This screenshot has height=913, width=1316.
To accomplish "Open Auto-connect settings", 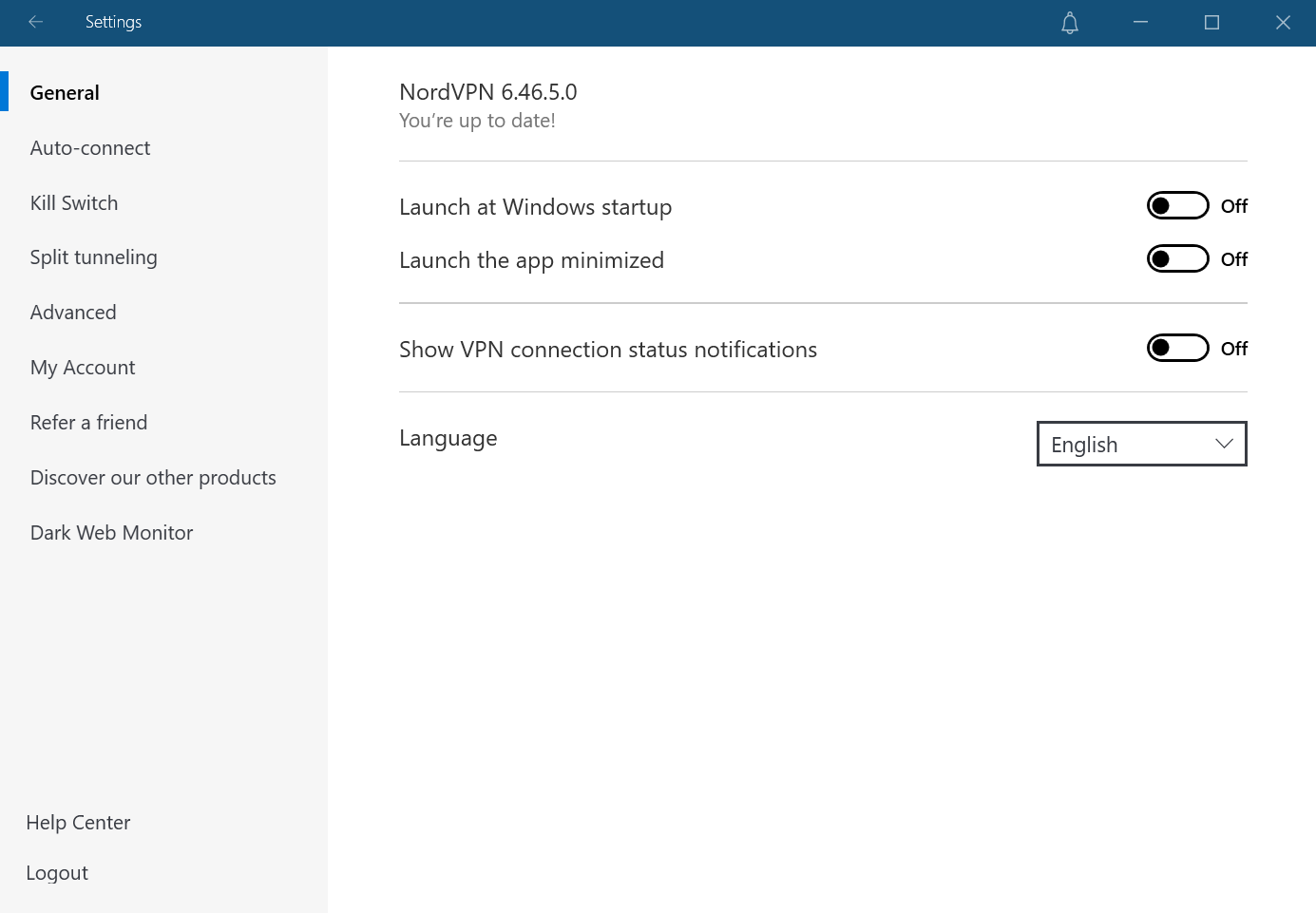I will point(90,148).
